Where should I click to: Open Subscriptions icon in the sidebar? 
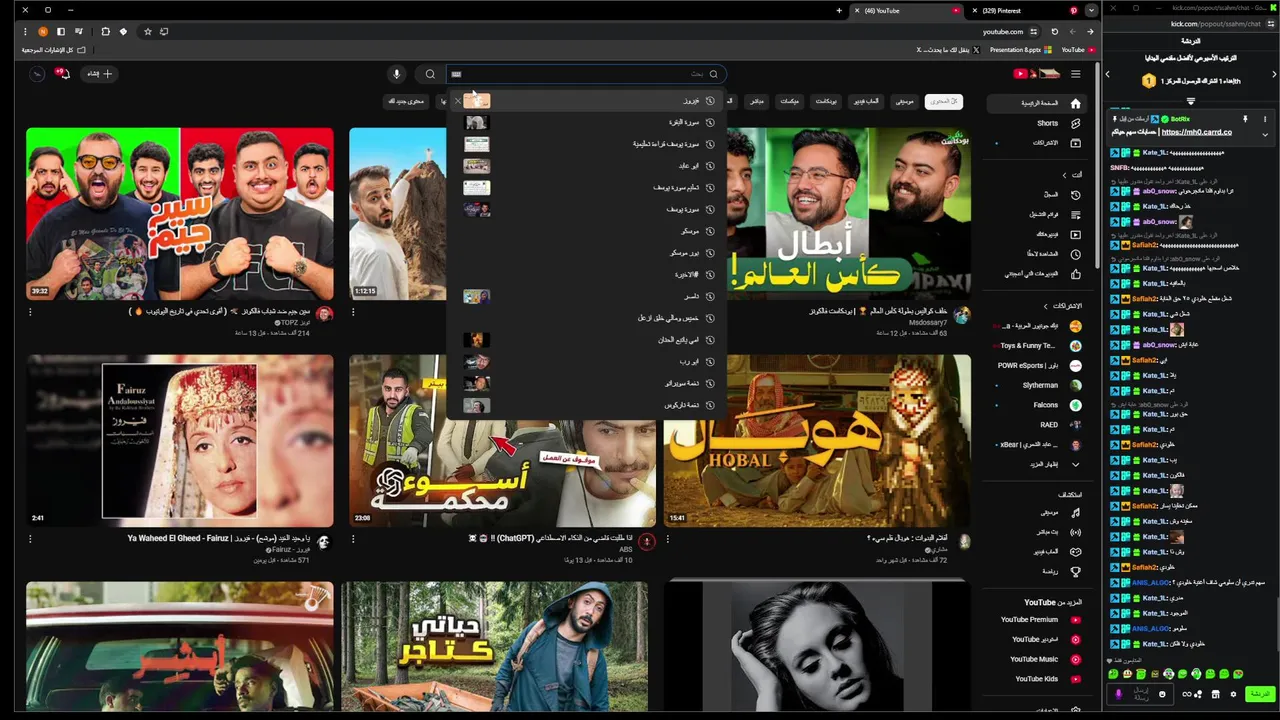click(1075, 143)
